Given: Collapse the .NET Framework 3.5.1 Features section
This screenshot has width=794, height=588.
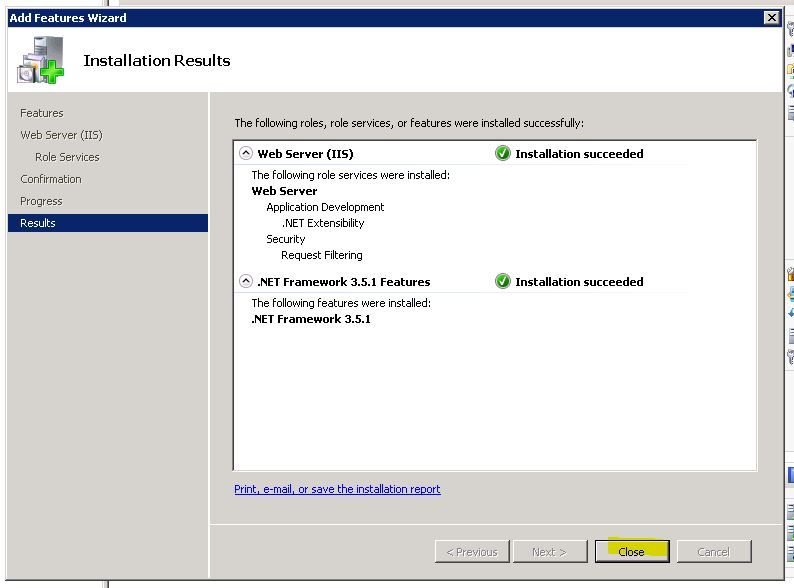Looking at the screenshot, I should (x=246, y=281).
